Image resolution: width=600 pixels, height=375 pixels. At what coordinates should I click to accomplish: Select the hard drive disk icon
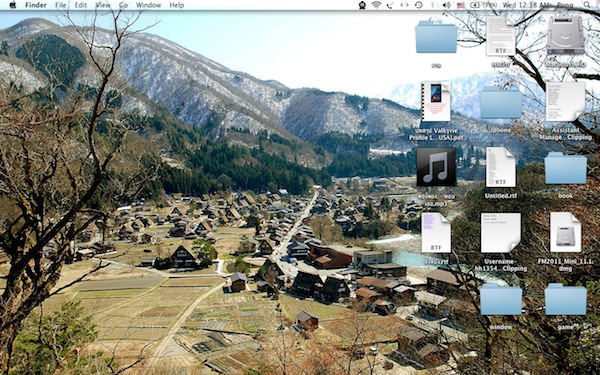(x=566, y=35)
